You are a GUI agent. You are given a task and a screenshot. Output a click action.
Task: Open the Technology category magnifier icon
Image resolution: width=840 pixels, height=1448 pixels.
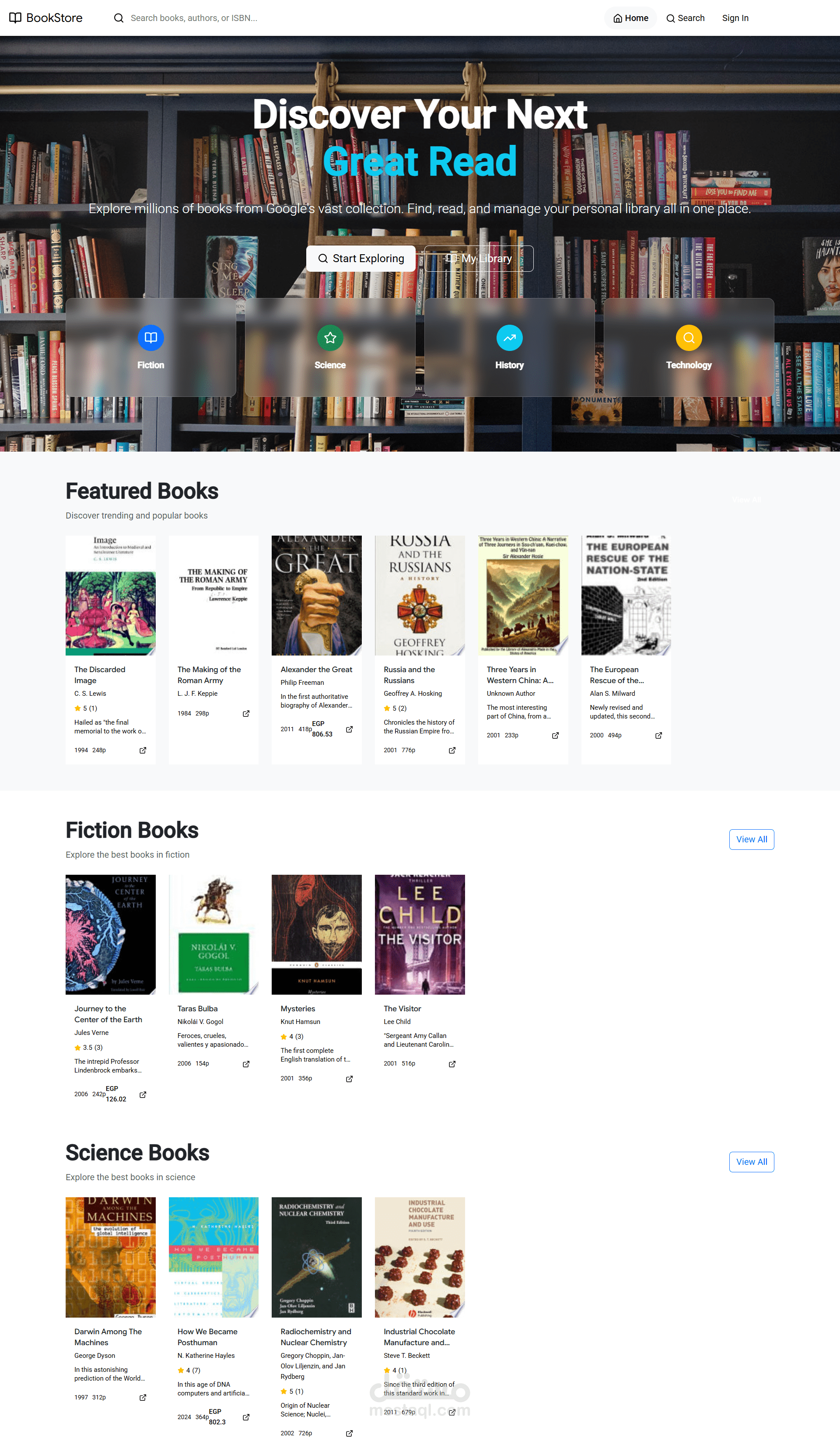688,338
